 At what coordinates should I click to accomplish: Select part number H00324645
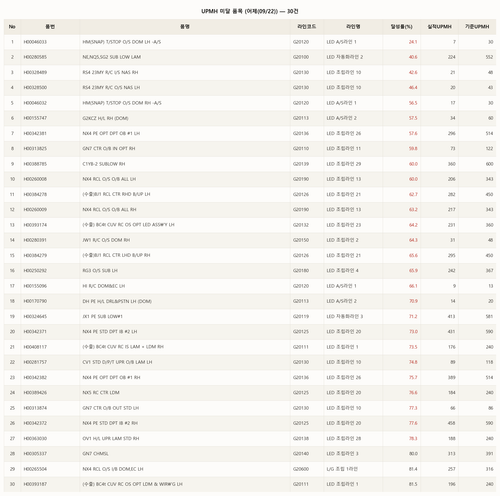pos(35,316)
